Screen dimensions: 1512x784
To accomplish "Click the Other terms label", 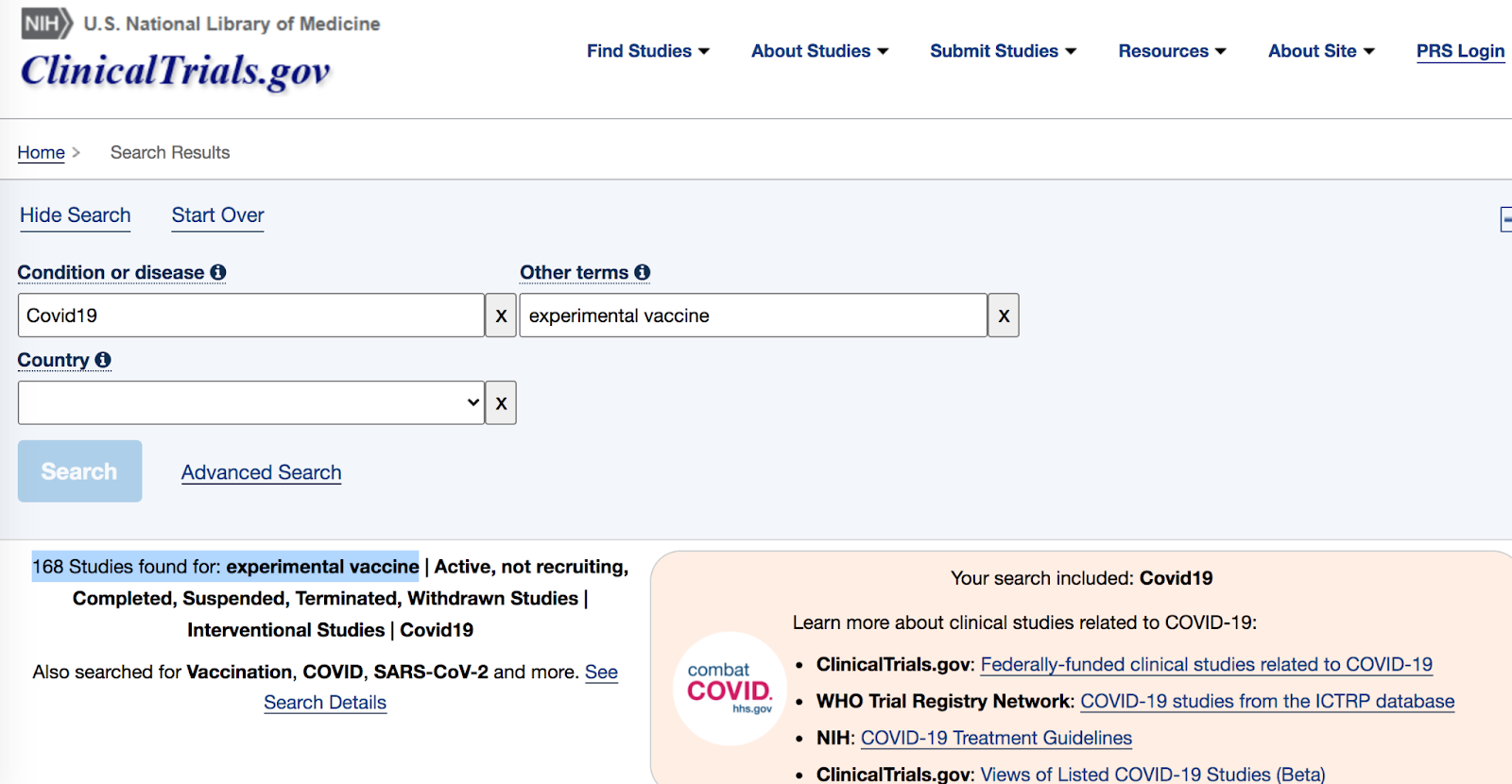I will pos(574,272).
